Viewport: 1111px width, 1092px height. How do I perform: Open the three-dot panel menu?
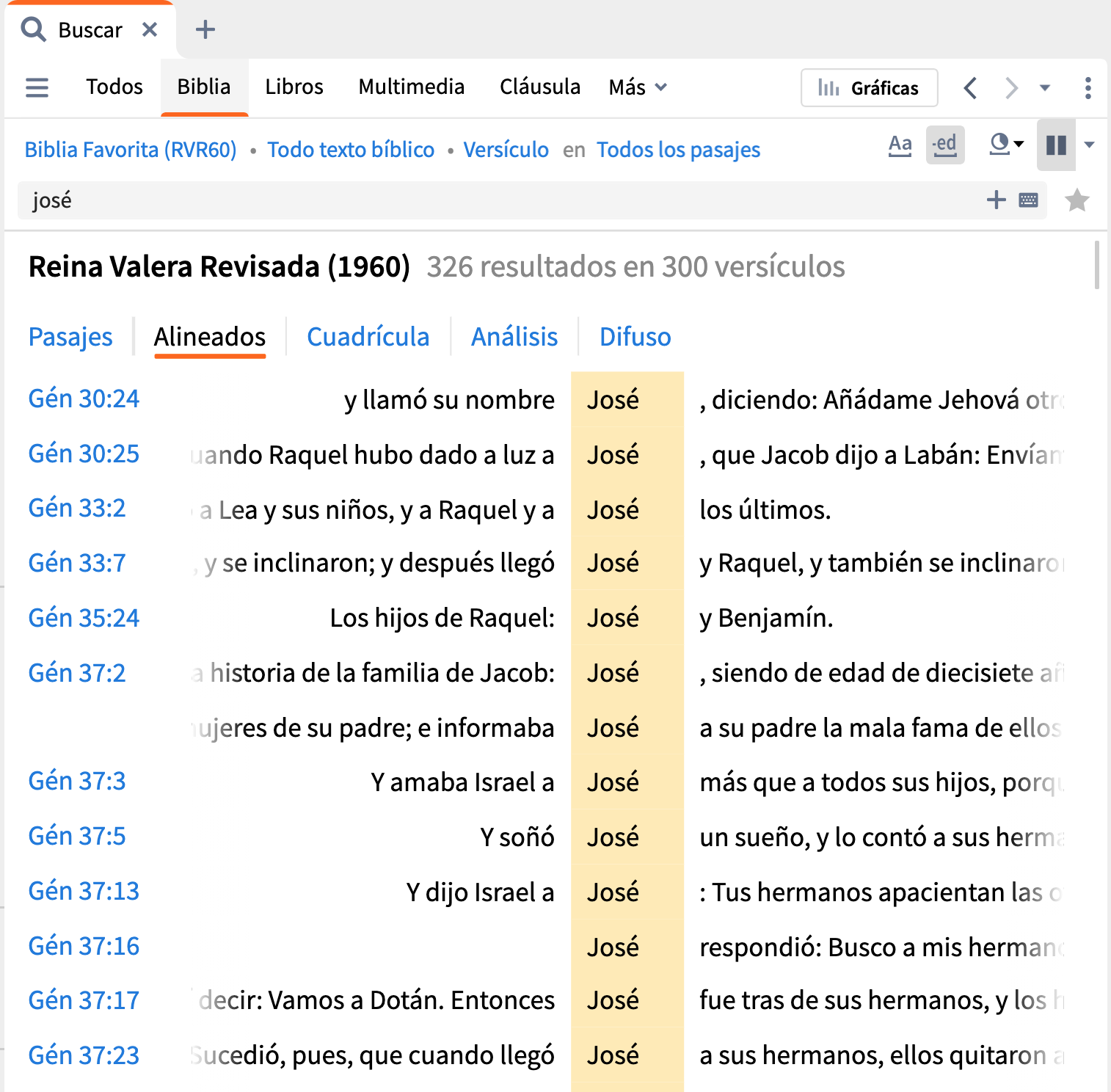(x=1088, y=88)
